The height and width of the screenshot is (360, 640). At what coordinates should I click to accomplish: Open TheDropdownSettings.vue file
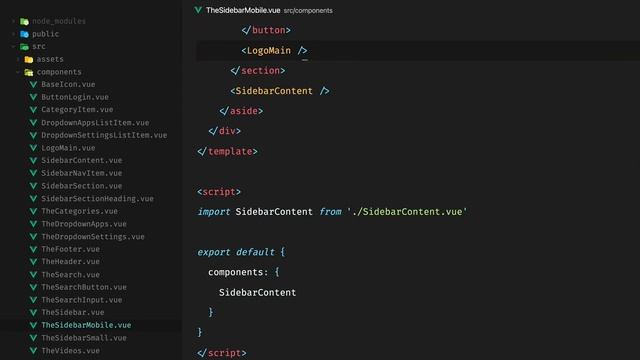[x=93, y=236]
